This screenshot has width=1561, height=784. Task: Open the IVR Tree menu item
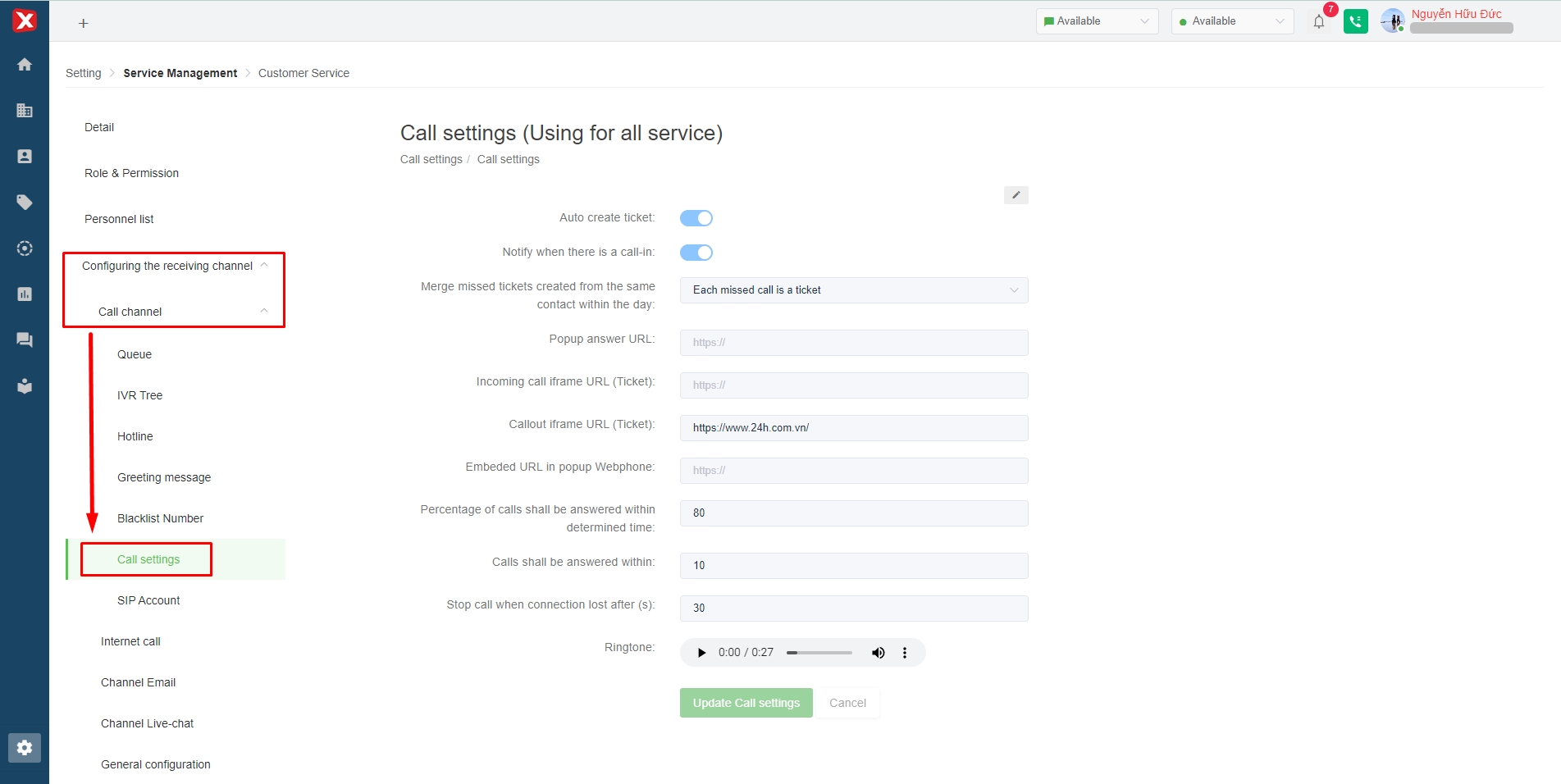pyautogui.click(x=139, y=395)
